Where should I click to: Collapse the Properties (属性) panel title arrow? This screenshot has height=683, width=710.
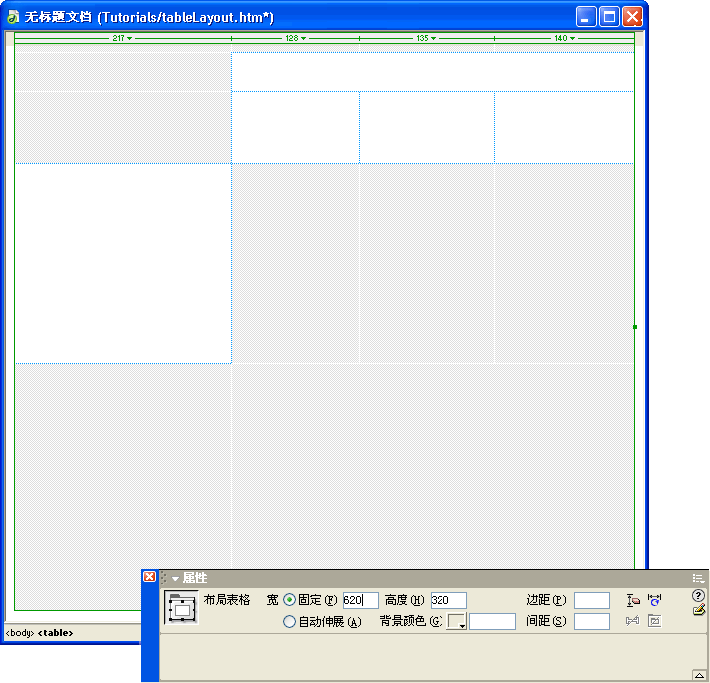point(175,578)
